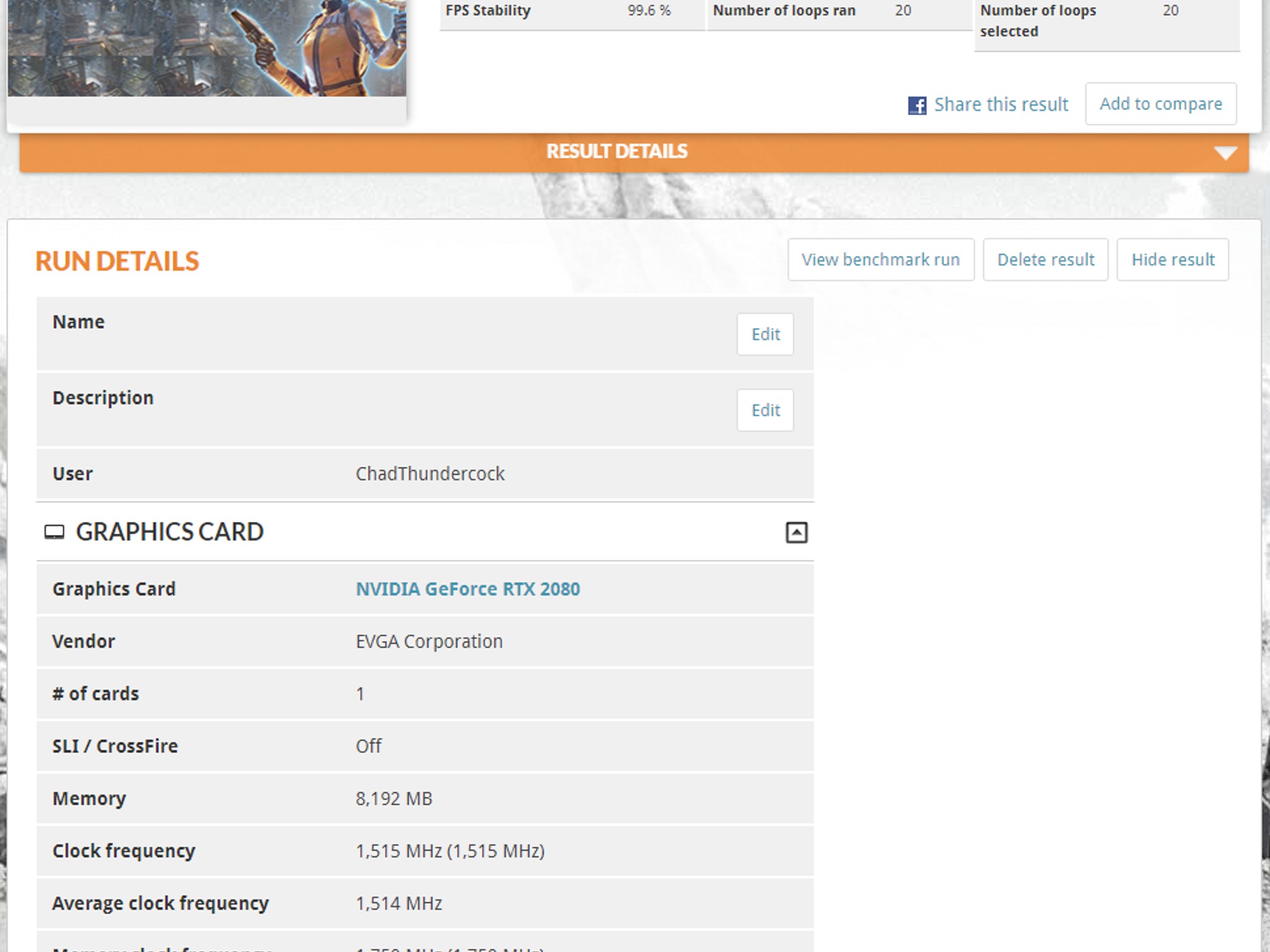Edit the Name field

point(765,334)
